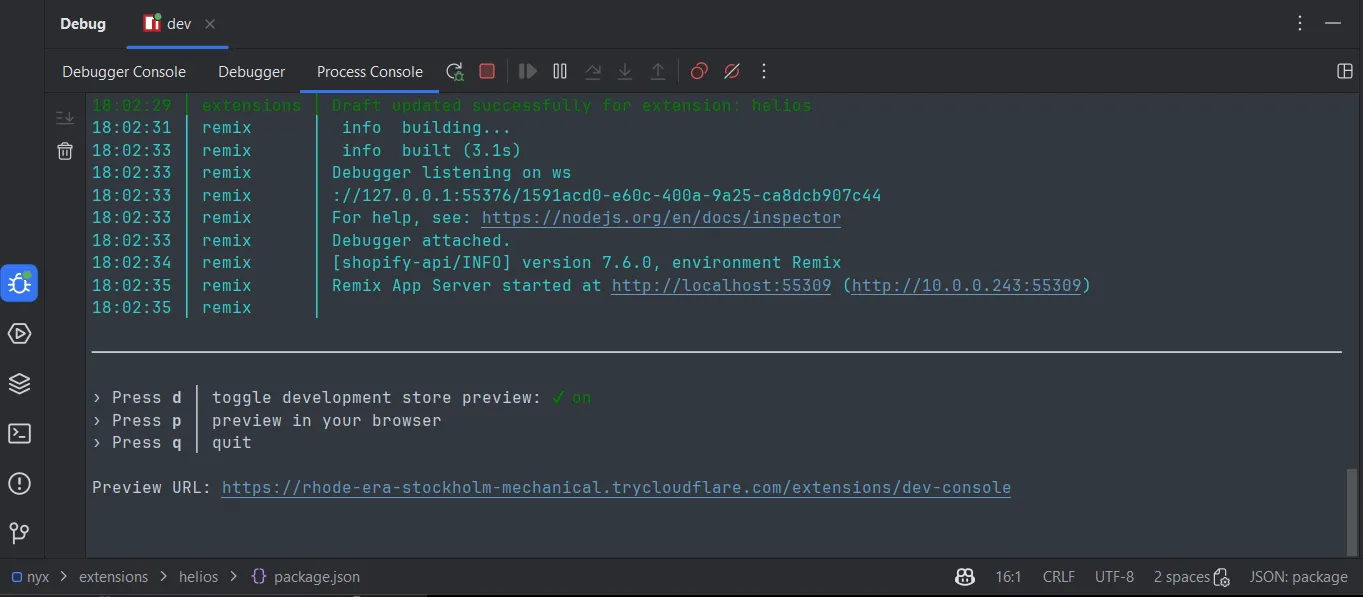Image resolution: width=1363 pixels, height=597 pixels.
Task: Open the debugger more options menu
Action: tap(763, 71)
